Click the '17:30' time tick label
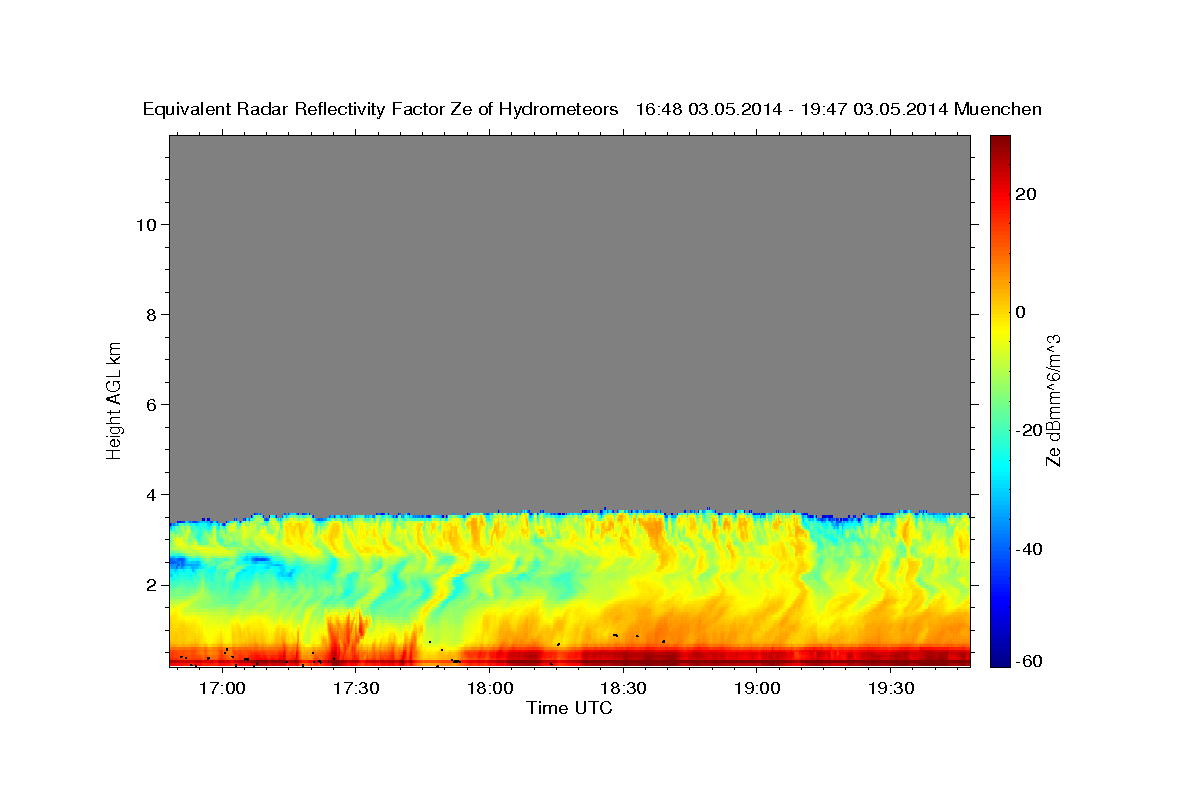This screenshot has width=1200, height=800. [x=356, y=689]
